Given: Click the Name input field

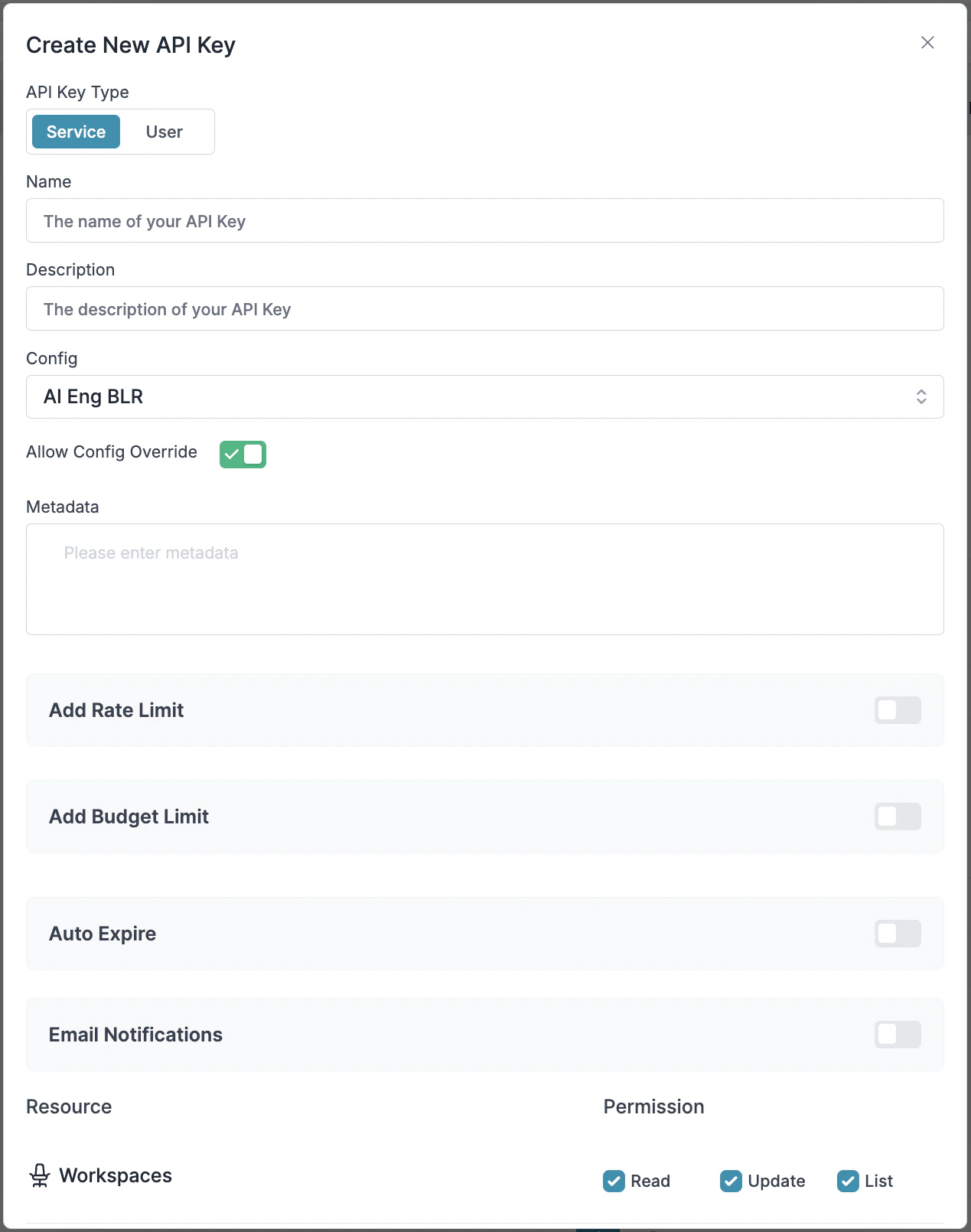Looking at the screenshot, I should point(484,220).
